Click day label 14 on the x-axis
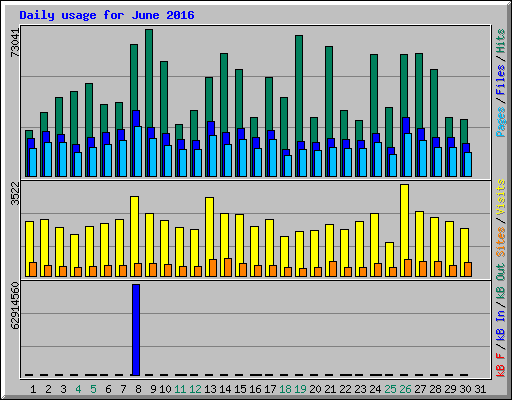The width and height of the screenshot is (512, 400). click(225, 389)
